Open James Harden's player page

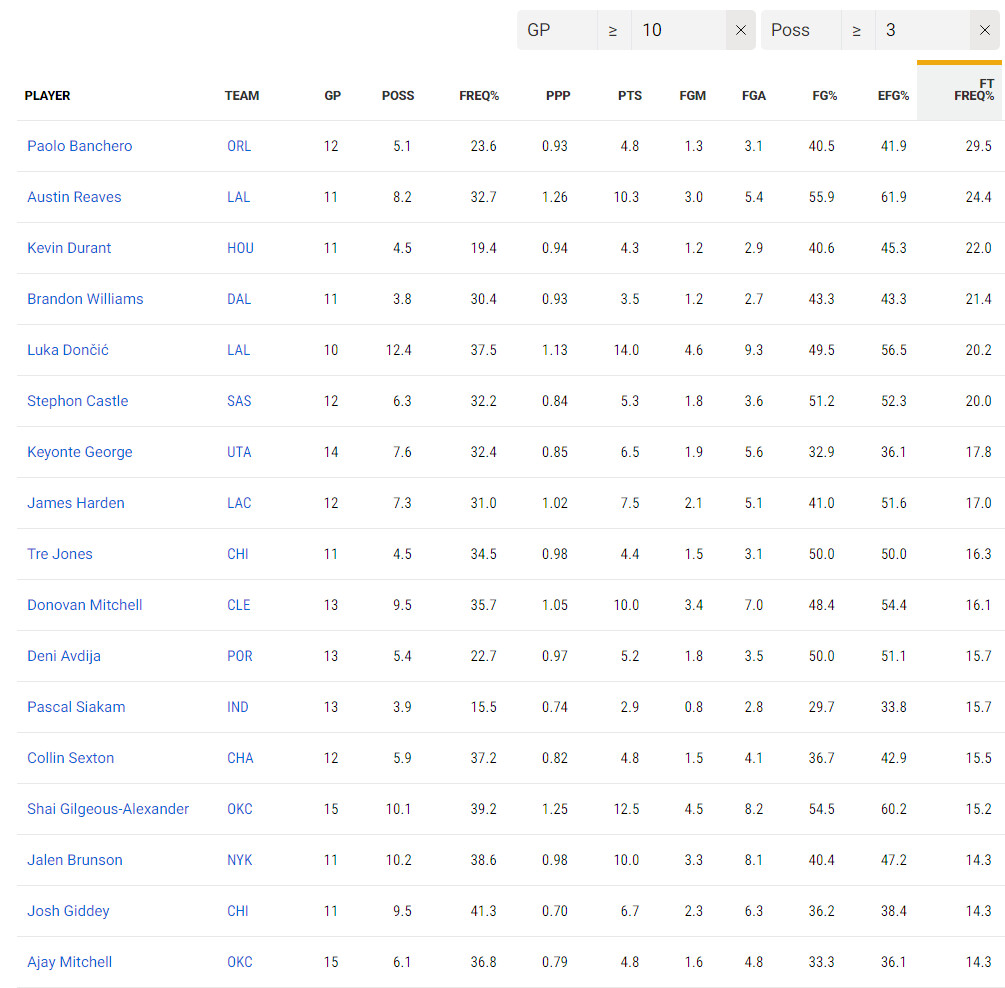[76, 503]
